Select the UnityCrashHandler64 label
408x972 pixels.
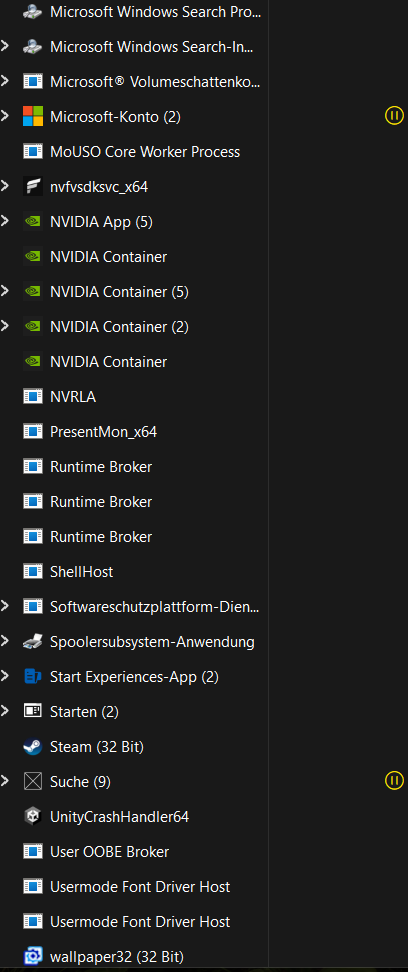point(120,816)
